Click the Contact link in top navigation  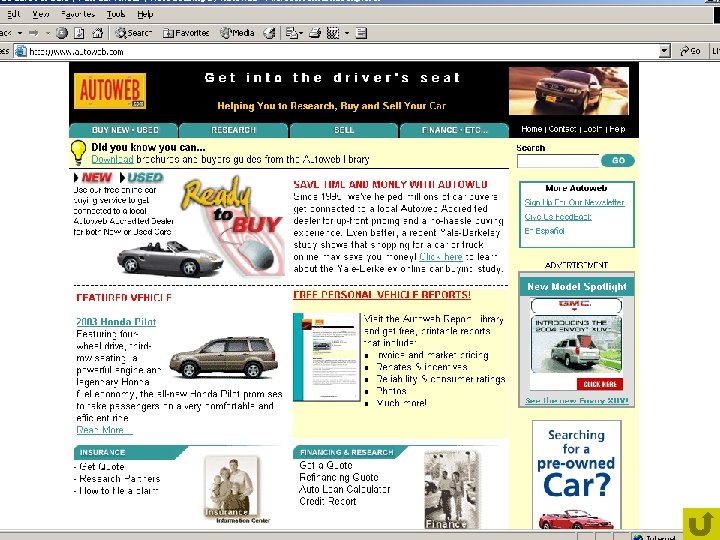pos(562,129)
